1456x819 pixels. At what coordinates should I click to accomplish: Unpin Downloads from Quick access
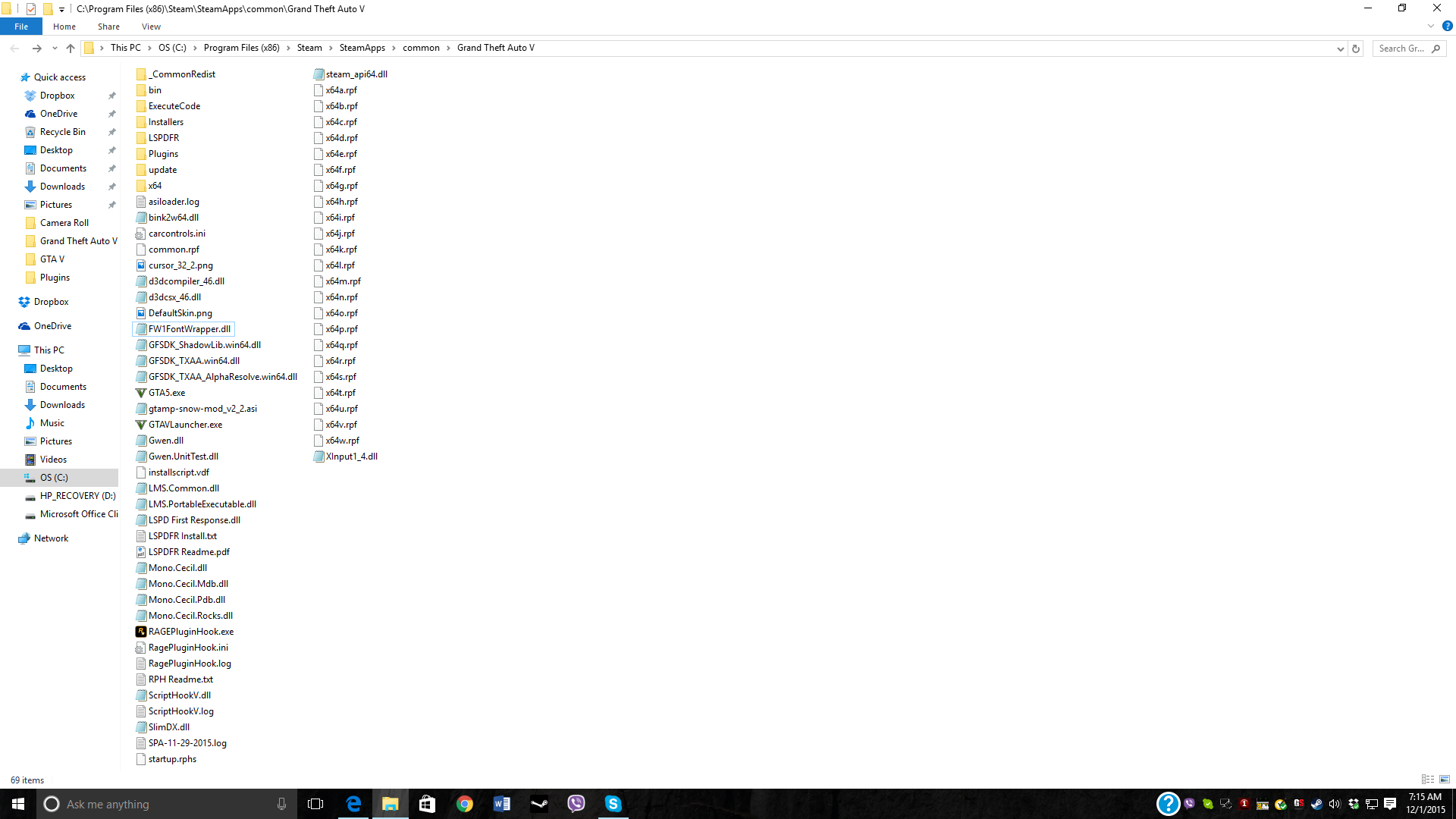(x=112, y=187)
